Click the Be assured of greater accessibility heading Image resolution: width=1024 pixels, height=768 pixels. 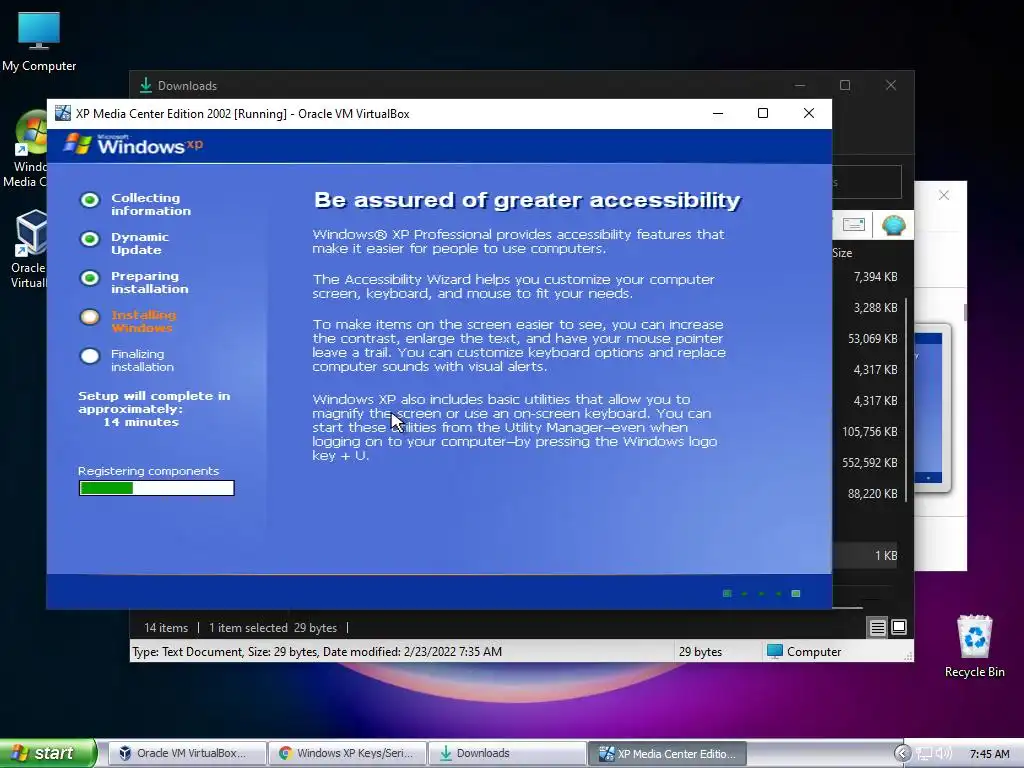click(x=528, y=200)
